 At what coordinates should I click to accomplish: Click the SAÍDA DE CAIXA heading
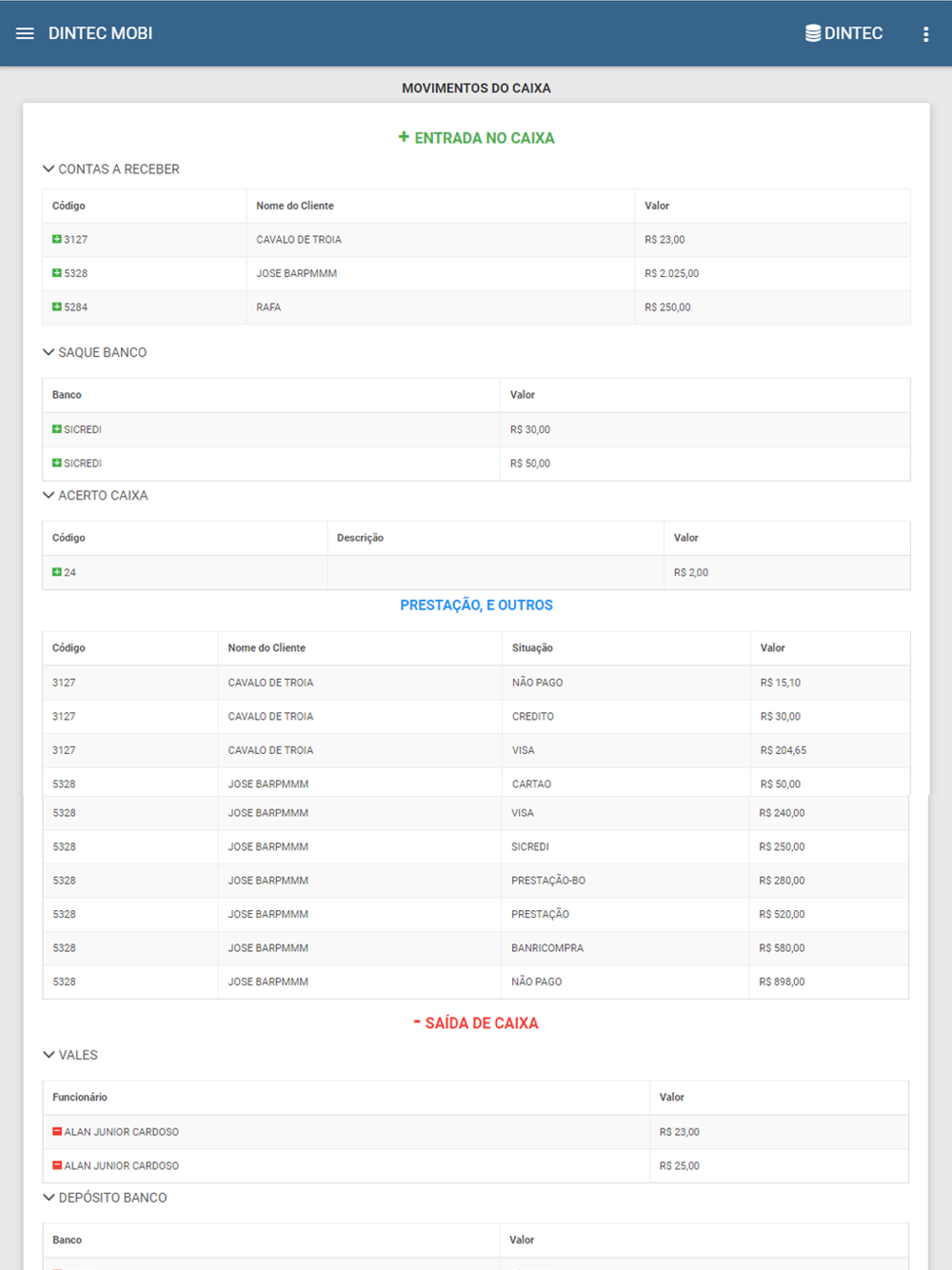click(481, 1023)
